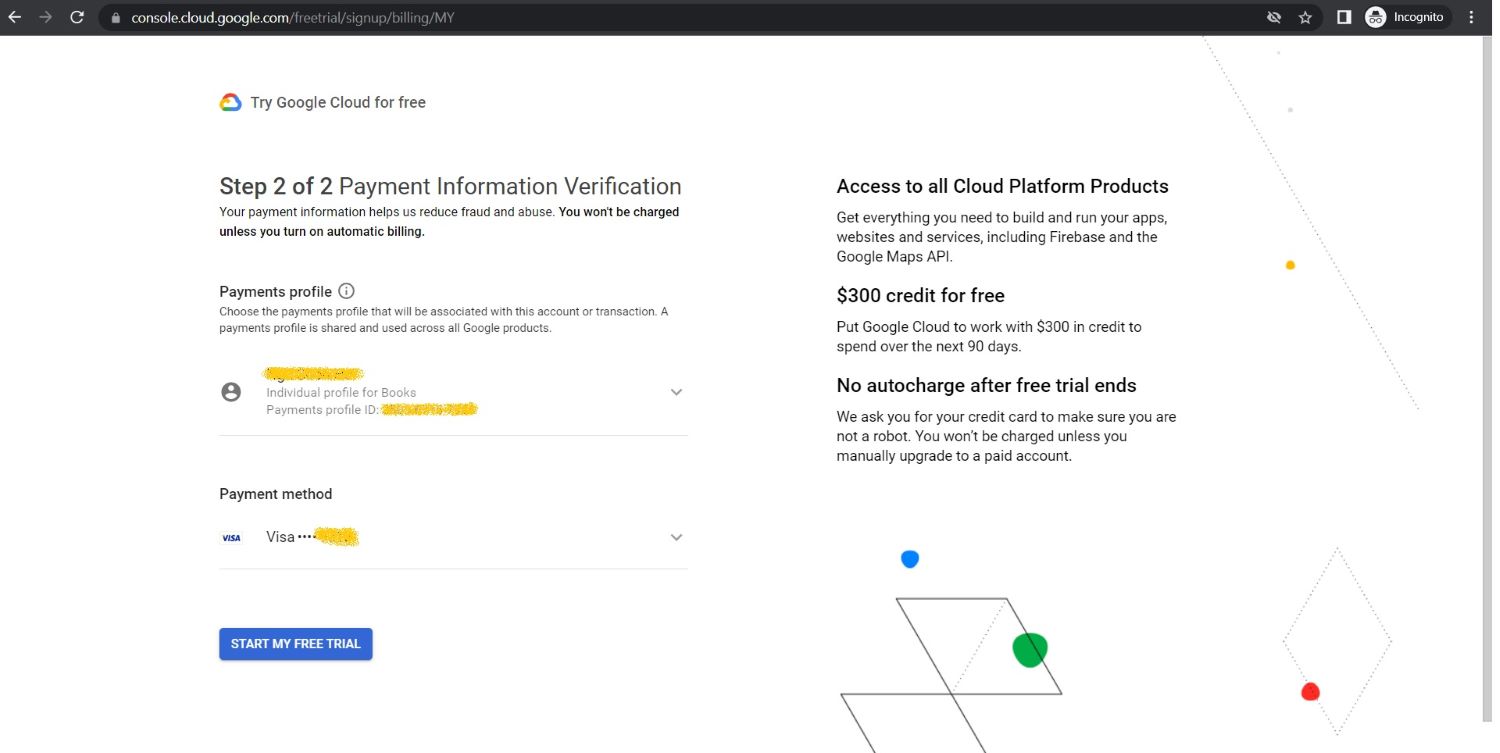Select the Visa card icon
Screen dimensions: 1500x753
231,537
